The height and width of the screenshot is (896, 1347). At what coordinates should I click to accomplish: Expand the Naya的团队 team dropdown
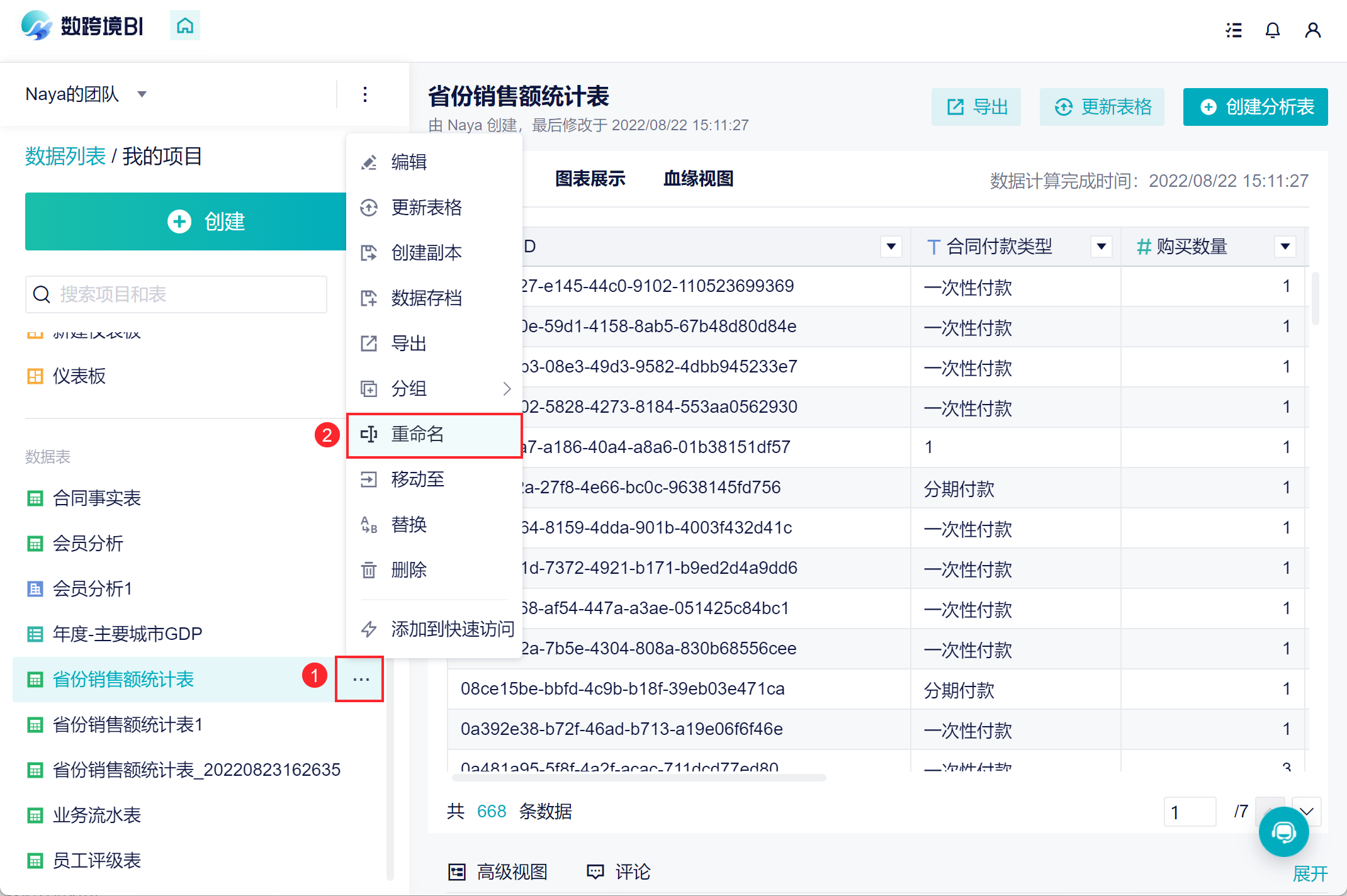(x=142, y=94)
